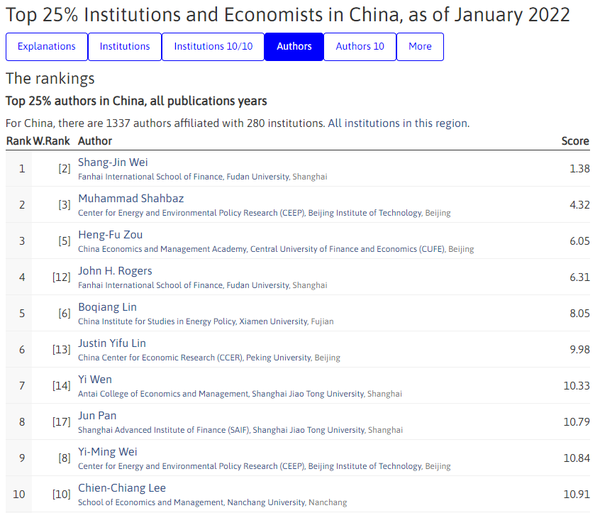Click Boqiang Lin author link

click(107, 307)
